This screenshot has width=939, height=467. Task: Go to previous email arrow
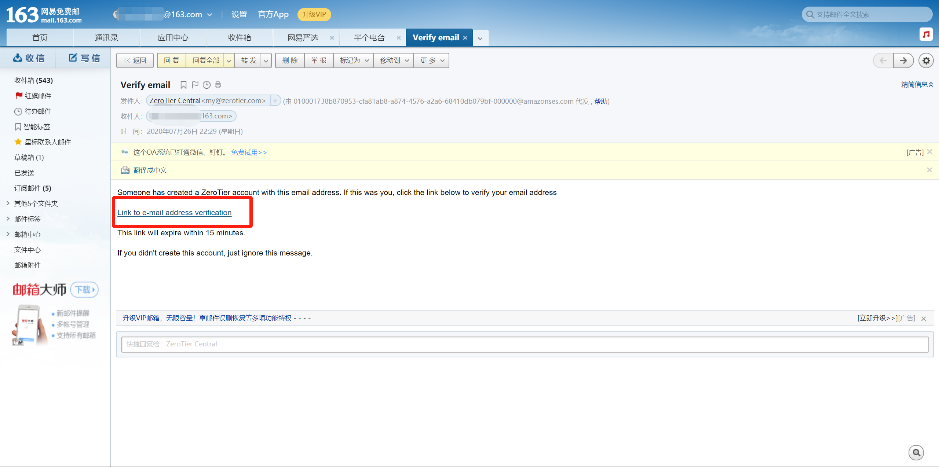click(x=883, y=60)
